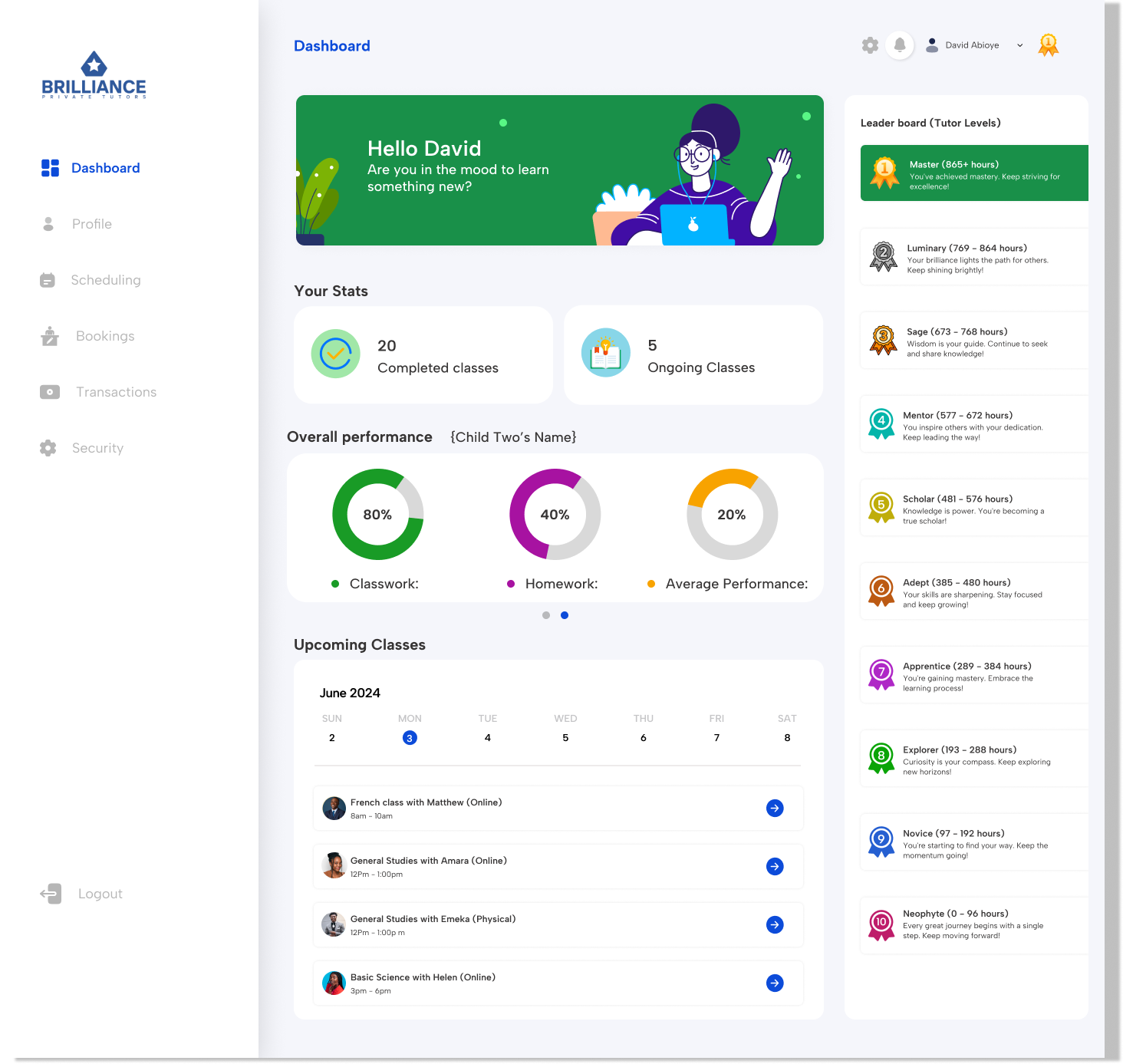This screenshot has width=1123, height=1064.
Task: Click the gold rank badge in header
Action: 1048,45
